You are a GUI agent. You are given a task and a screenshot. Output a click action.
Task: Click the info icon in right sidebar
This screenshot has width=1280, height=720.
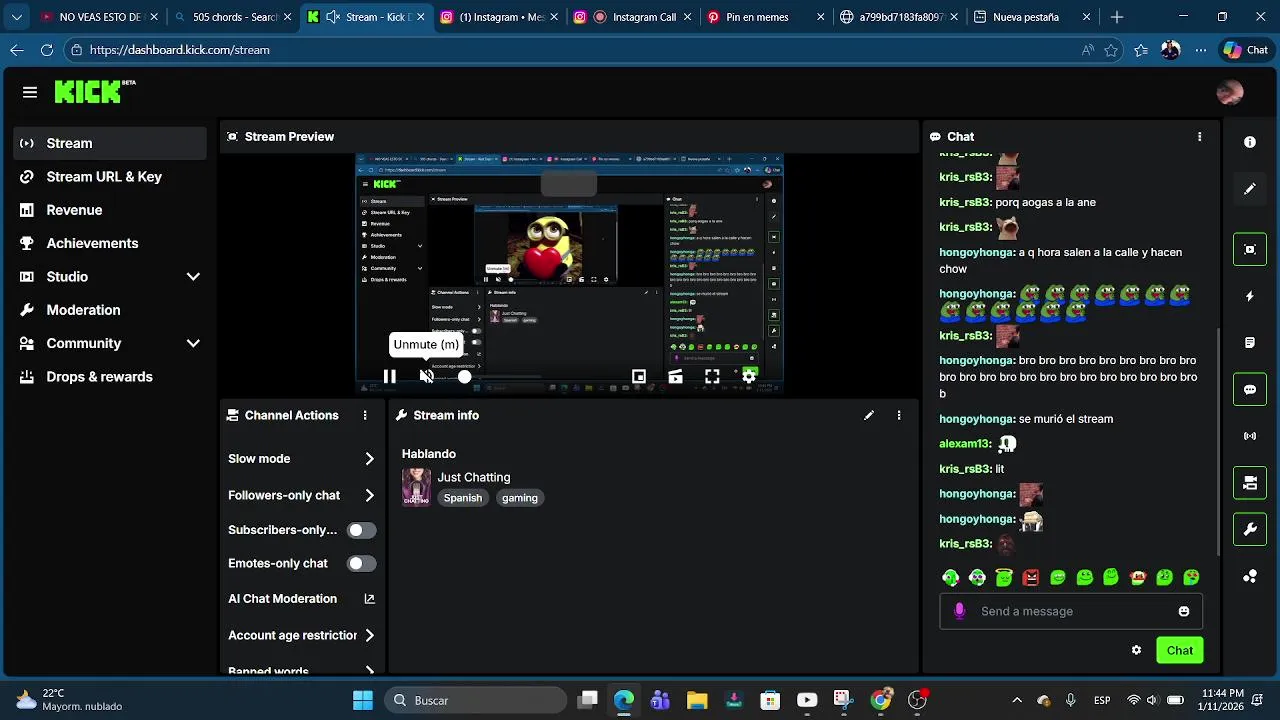pos(1250,142)
